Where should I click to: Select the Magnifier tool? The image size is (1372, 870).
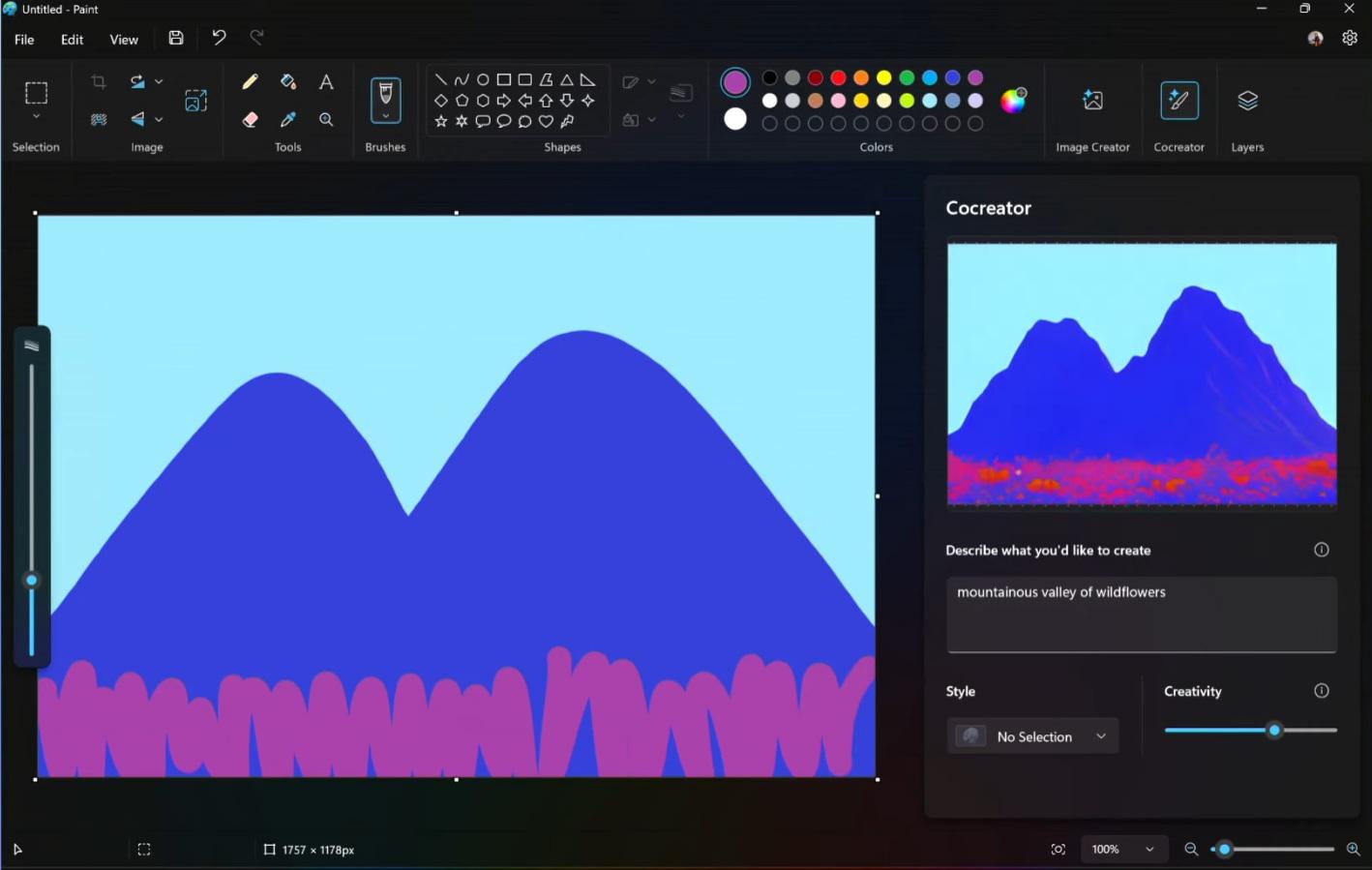point(326,120)
